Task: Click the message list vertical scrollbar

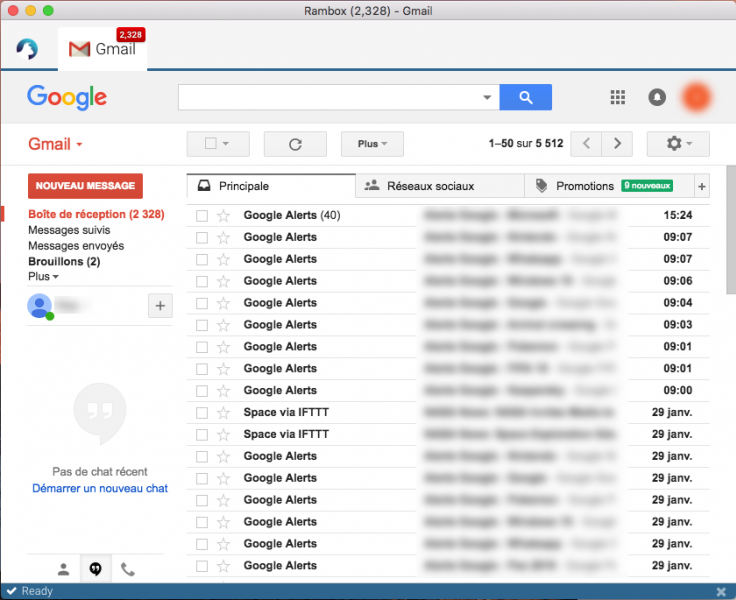Action: tap(731, 230)
